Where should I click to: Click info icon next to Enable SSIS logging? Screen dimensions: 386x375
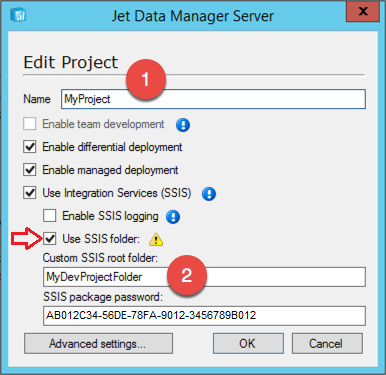(173, 217)
